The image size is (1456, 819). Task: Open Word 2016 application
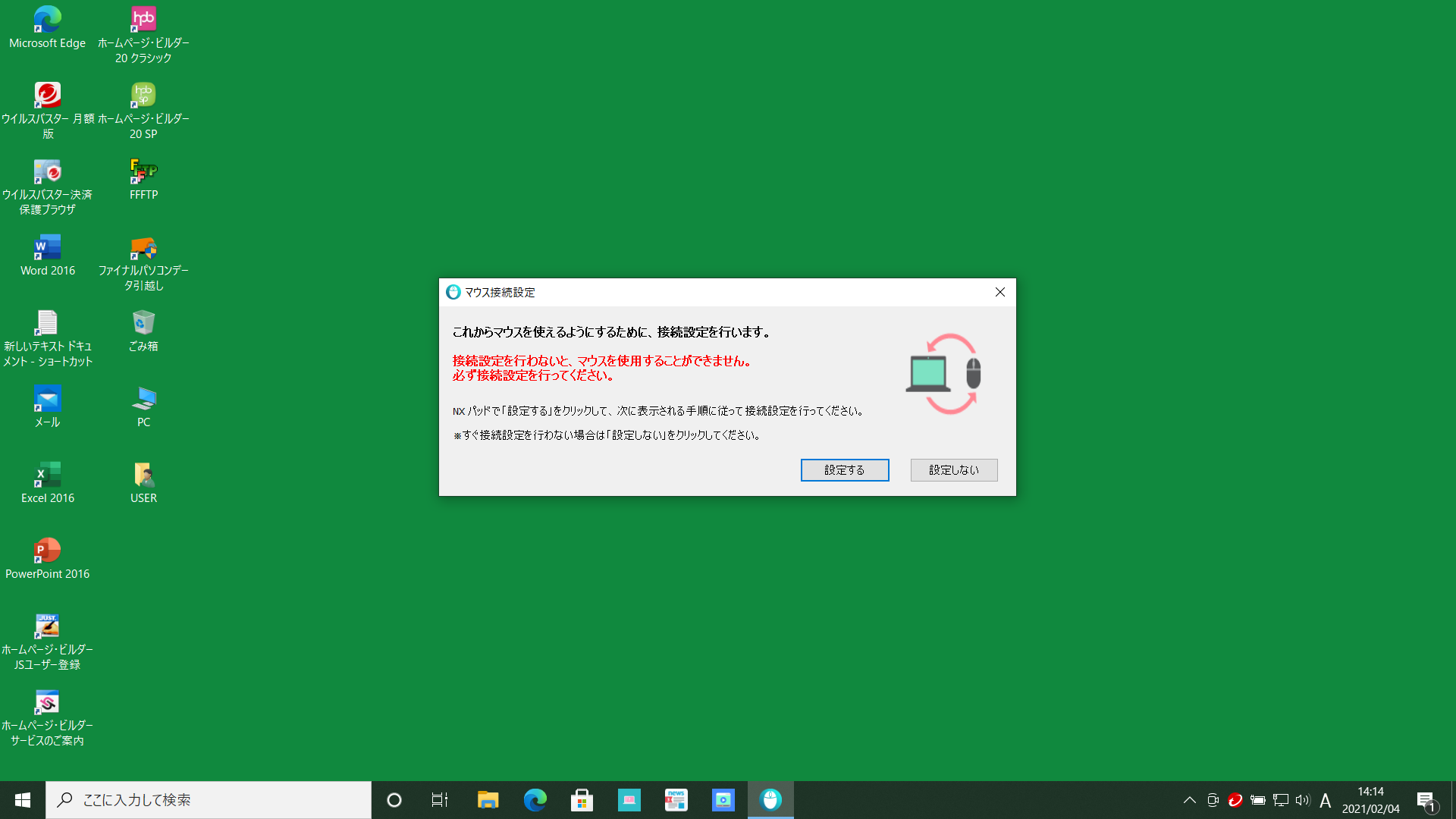click(47, 246)
